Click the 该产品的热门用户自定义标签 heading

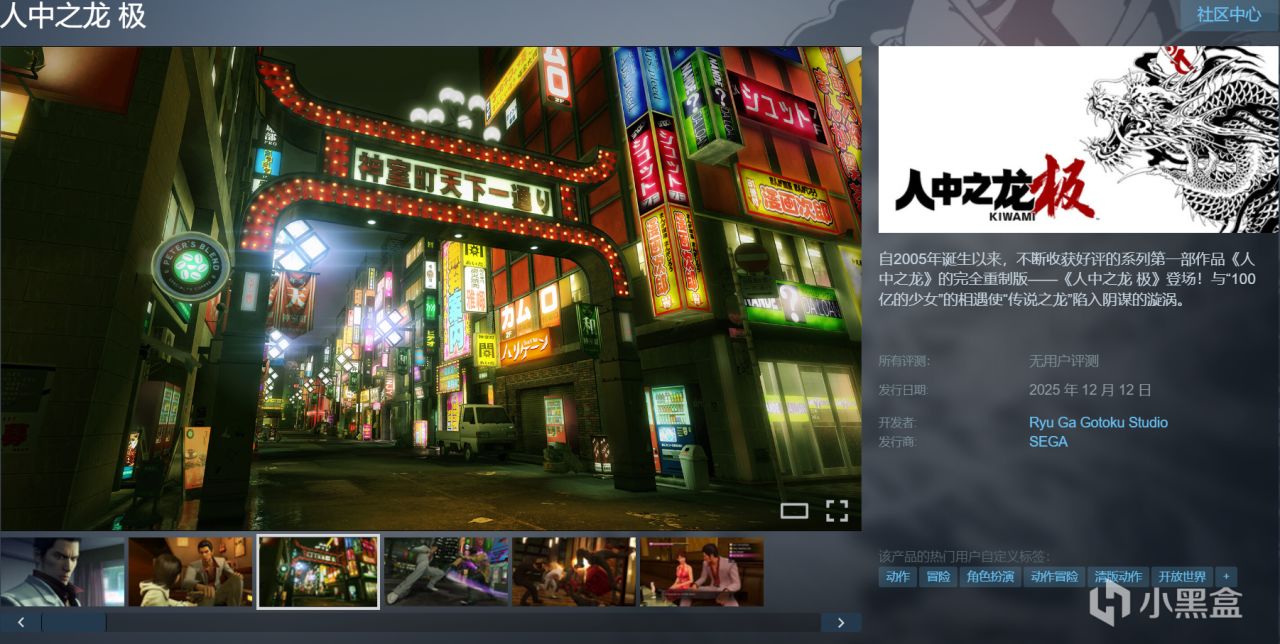coord(964,556)
